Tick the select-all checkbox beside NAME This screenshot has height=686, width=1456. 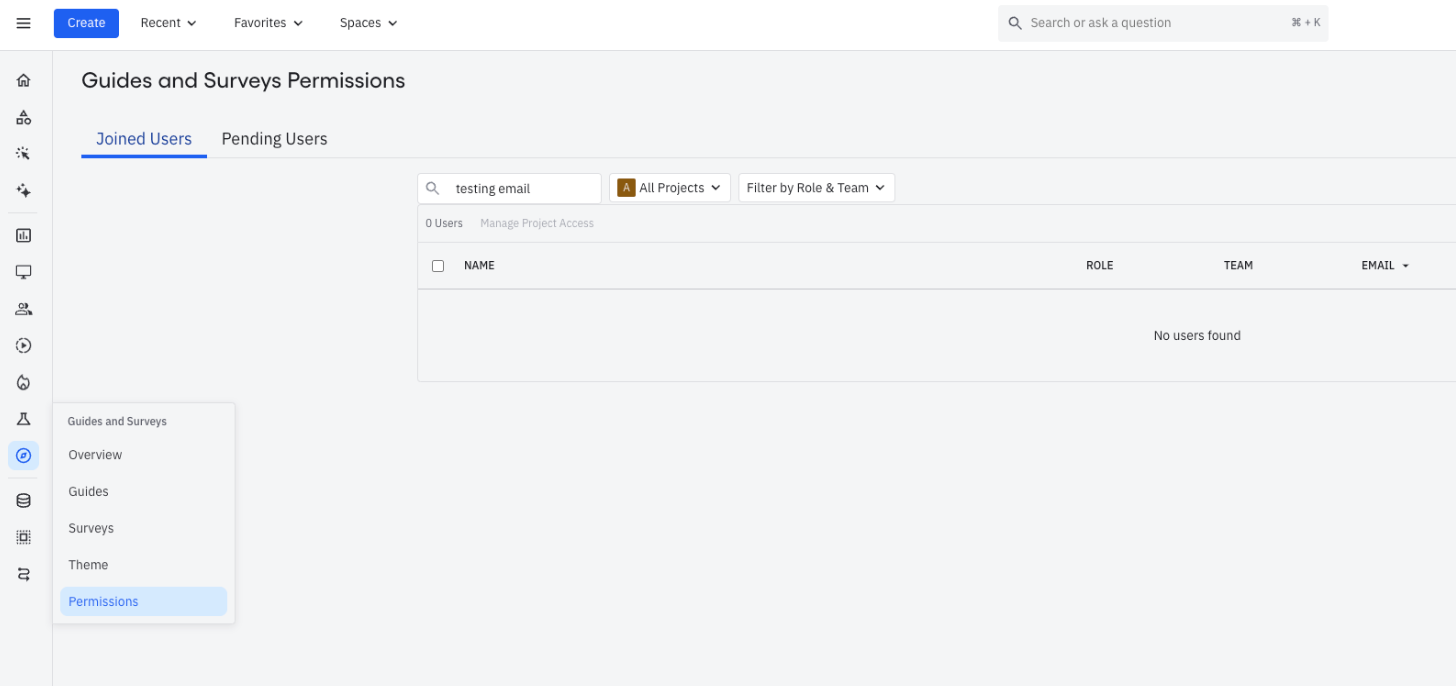point(438,266)
